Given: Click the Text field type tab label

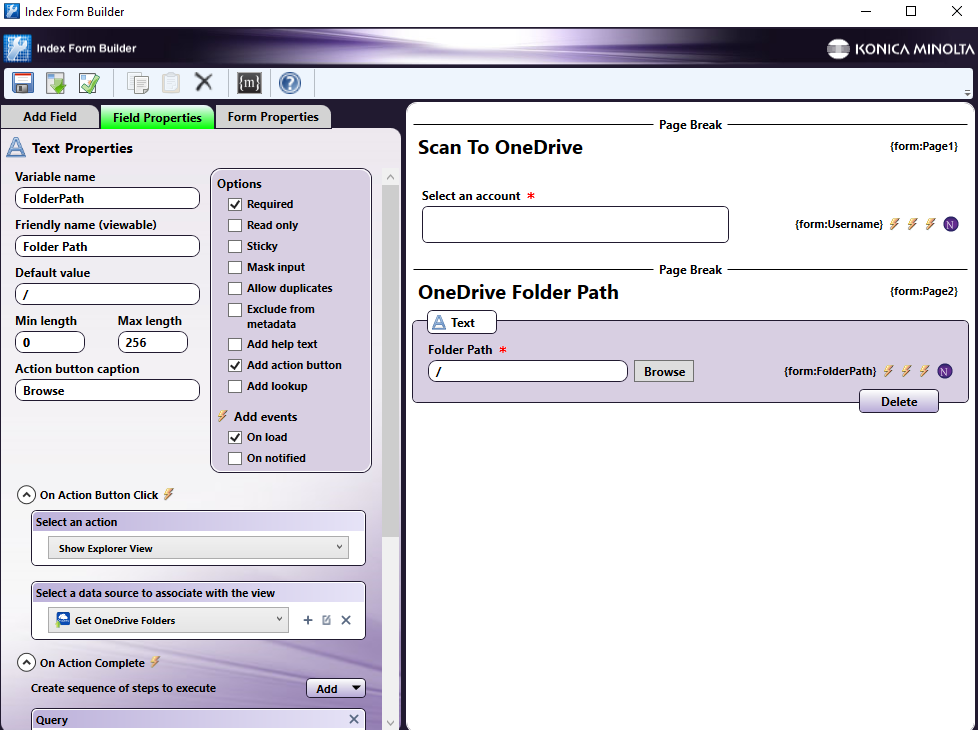Looking at the screenshot, I should [x=462, y=323].
